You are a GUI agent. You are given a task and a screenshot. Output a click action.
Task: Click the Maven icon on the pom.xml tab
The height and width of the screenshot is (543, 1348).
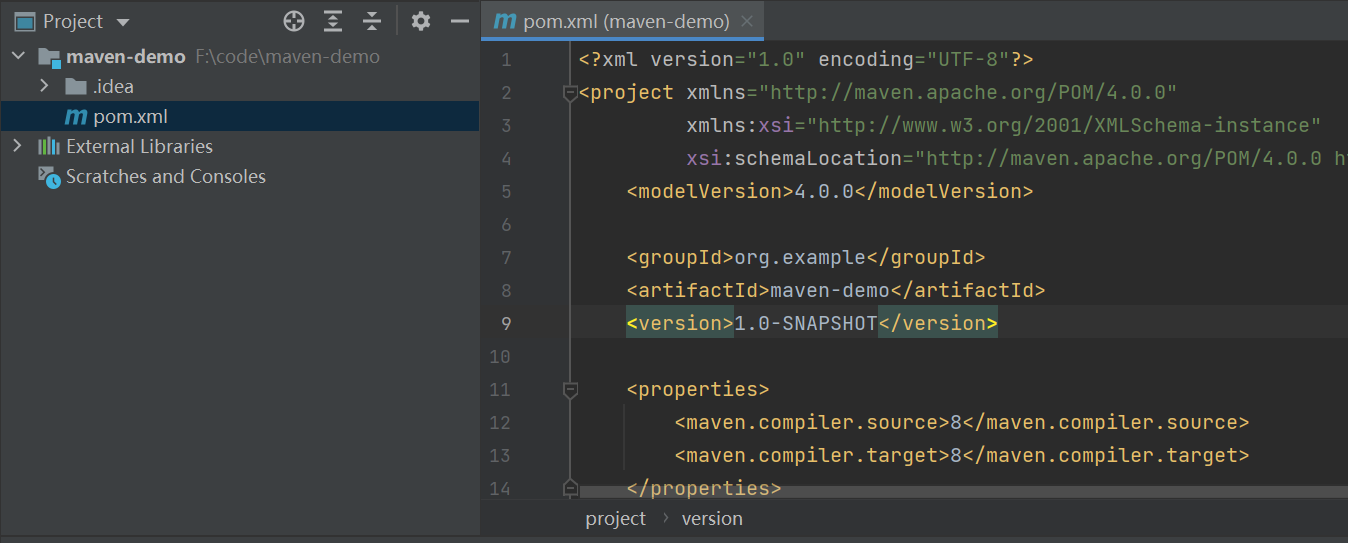(506, 21)
